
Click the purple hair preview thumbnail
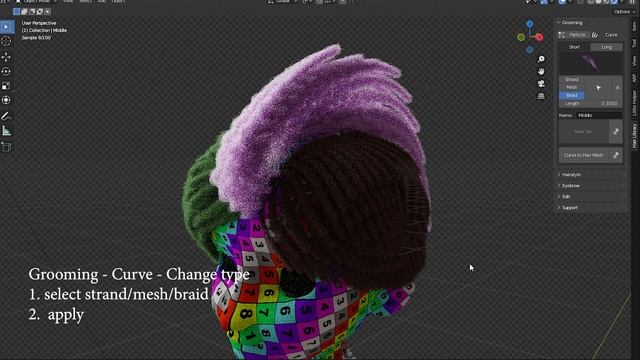point(591,63)
